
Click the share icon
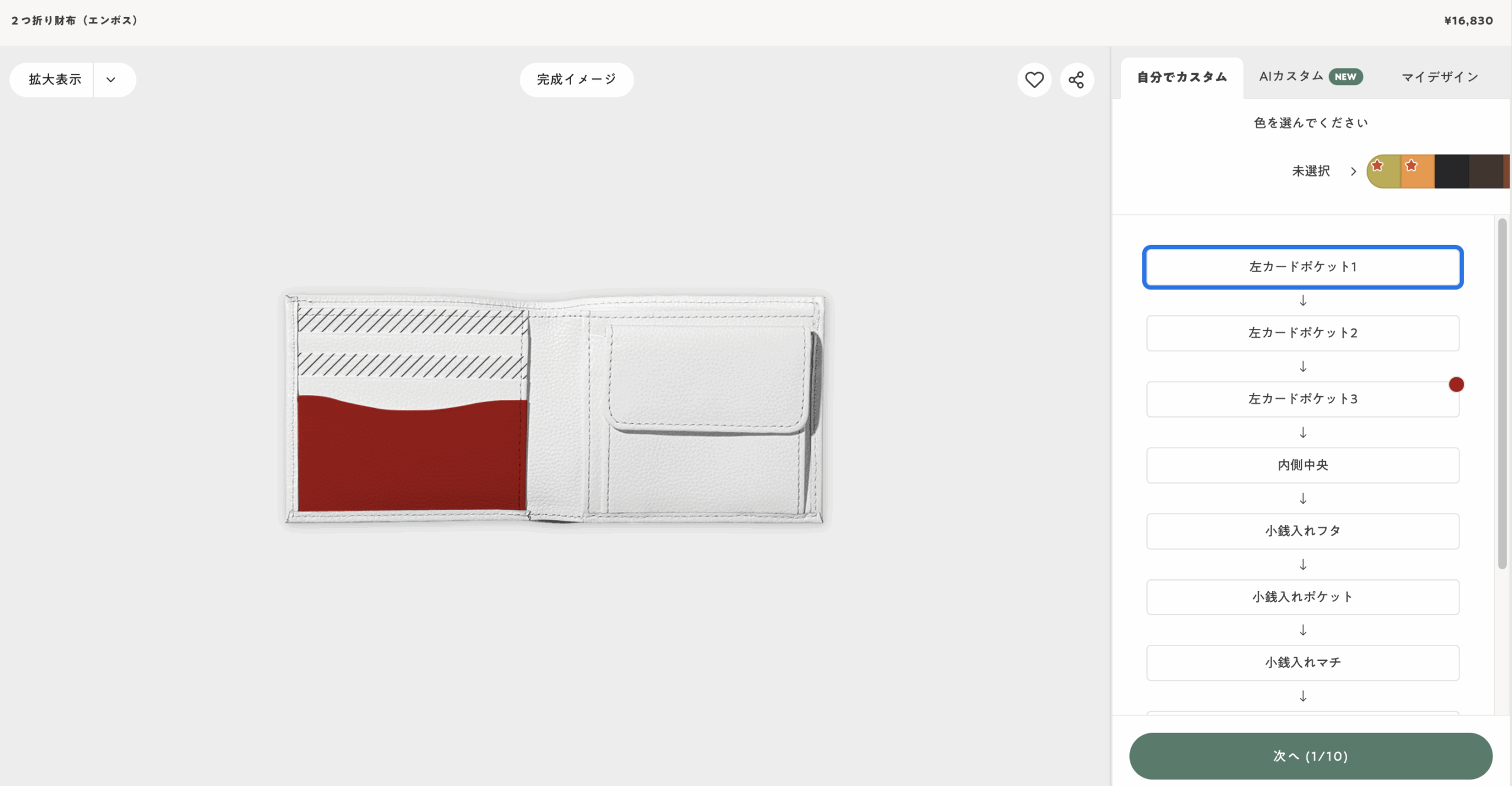(x=1076, y=80)
